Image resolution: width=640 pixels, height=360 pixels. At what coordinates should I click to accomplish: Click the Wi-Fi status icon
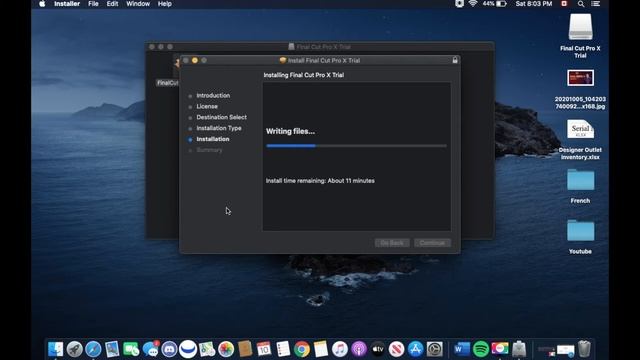pos(473,4)
